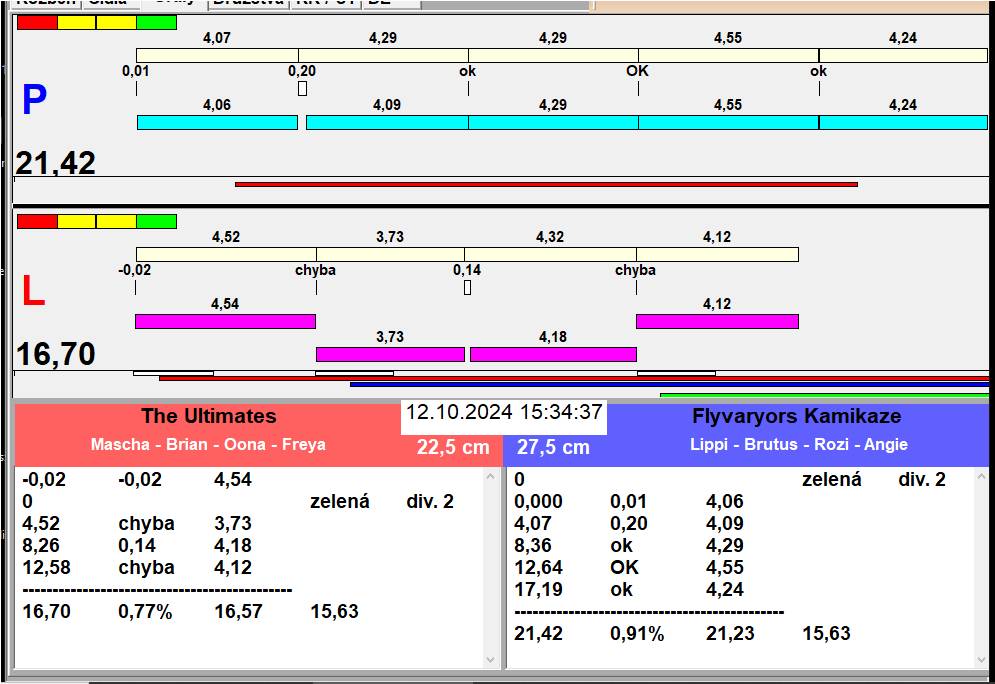This screenshot has width=995, height=684.
Task: Select the cream 4,52 segment in lane L
Action: [x=226, y=254]
